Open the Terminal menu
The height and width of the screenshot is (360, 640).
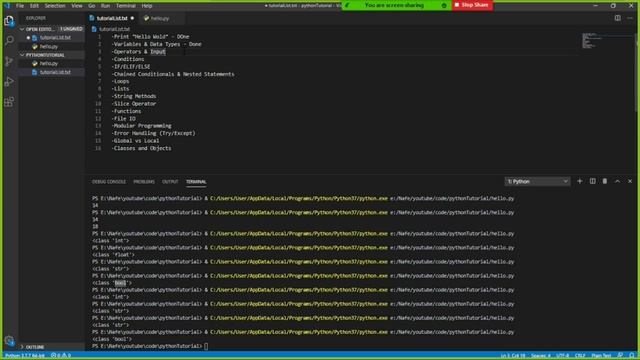tap(126, 6)
